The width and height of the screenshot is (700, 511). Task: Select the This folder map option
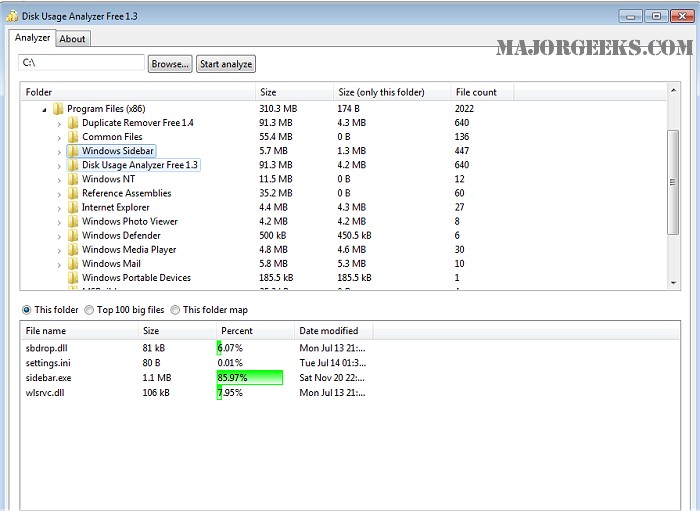coord(175,310)
